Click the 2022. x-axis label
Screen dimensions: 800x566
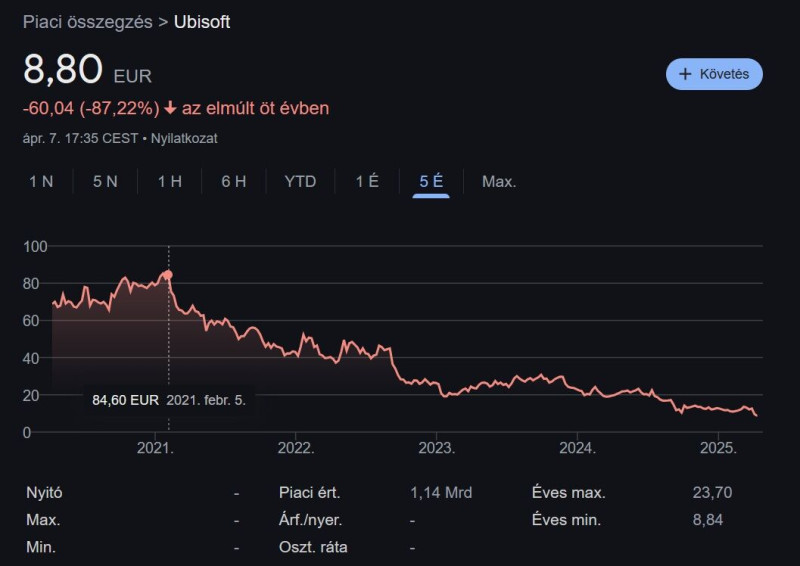click(296, 448)
